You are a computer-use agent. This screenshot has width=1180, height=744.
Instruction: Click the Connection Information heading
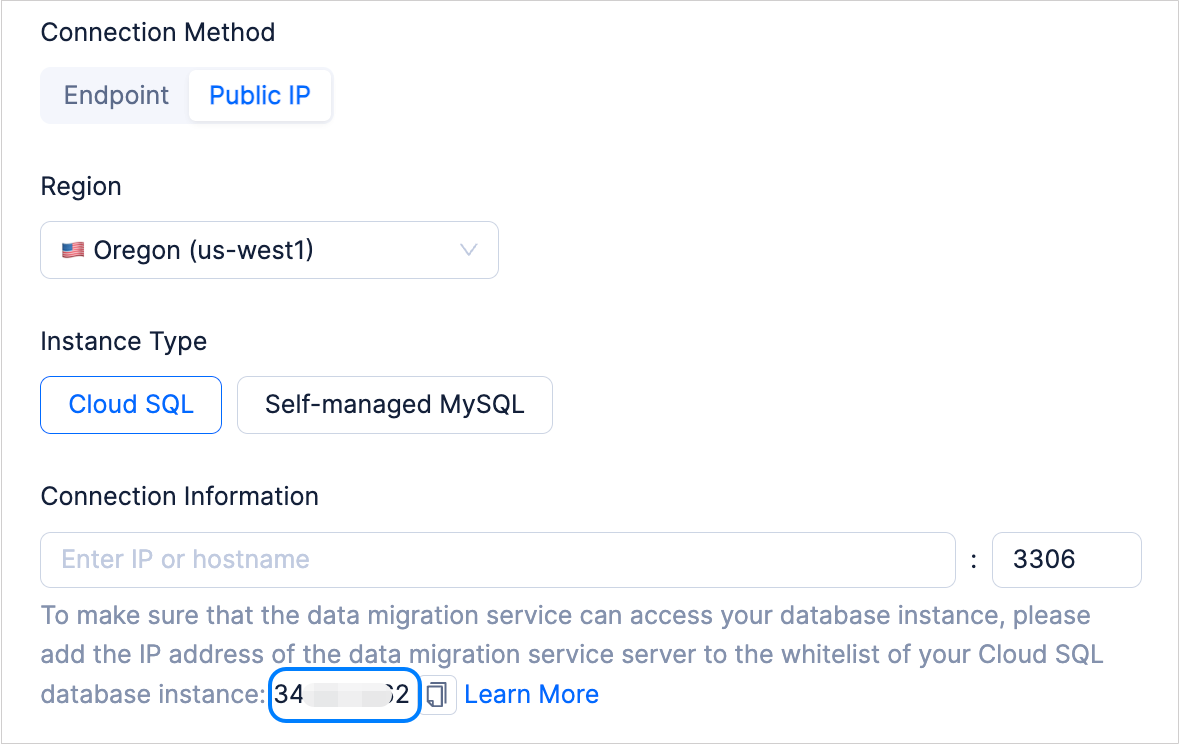tap(179, 497)
